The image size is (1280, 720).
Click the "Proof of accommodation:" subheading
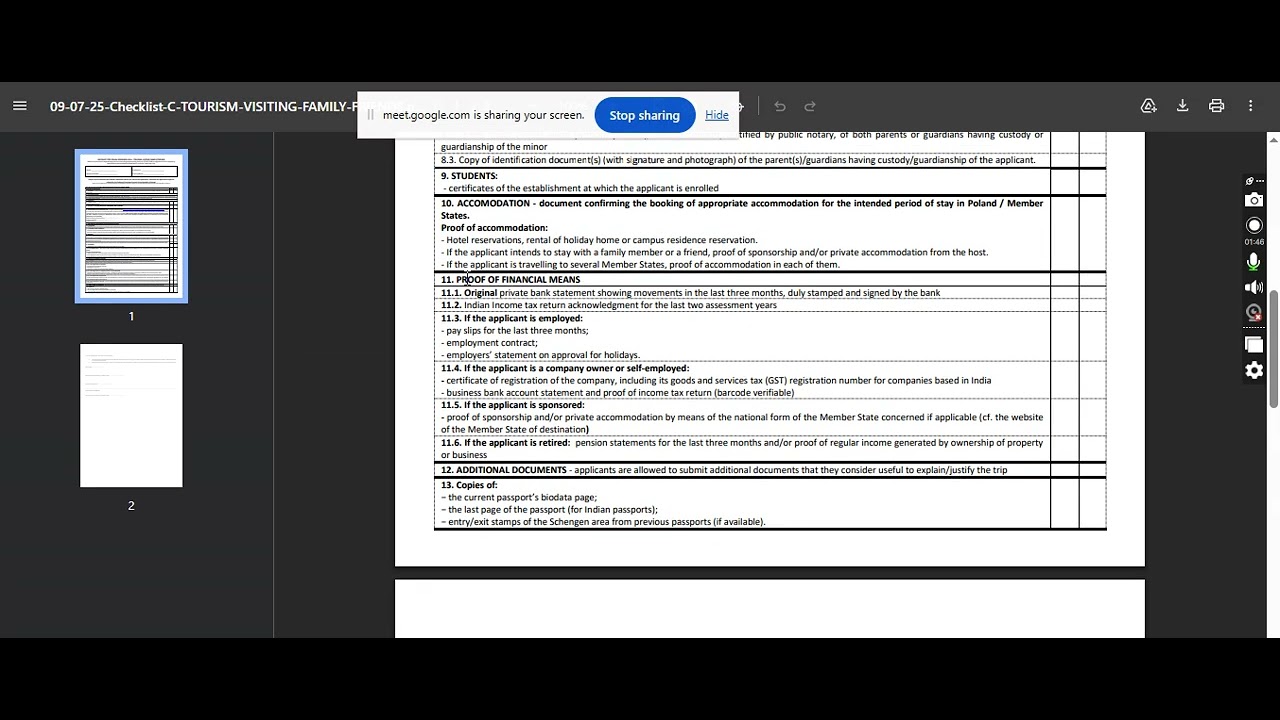(494, 228)
